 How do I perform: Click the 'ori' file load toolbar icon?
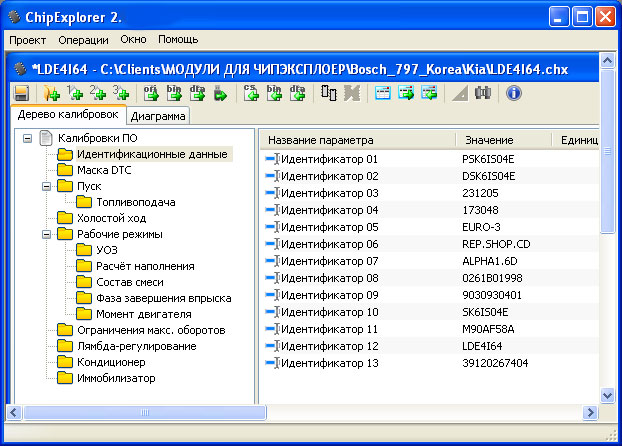tap(153, 93)
